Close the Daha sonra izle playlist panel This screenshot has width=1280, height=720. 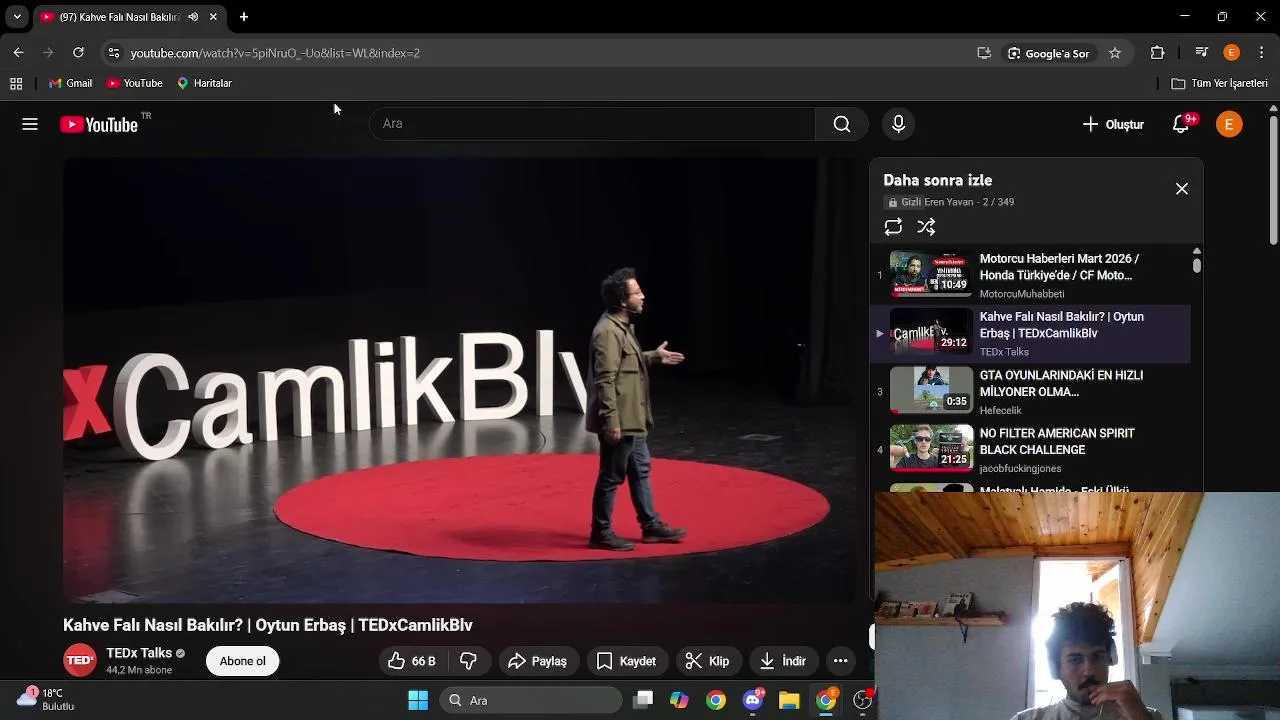[1182, 189]
